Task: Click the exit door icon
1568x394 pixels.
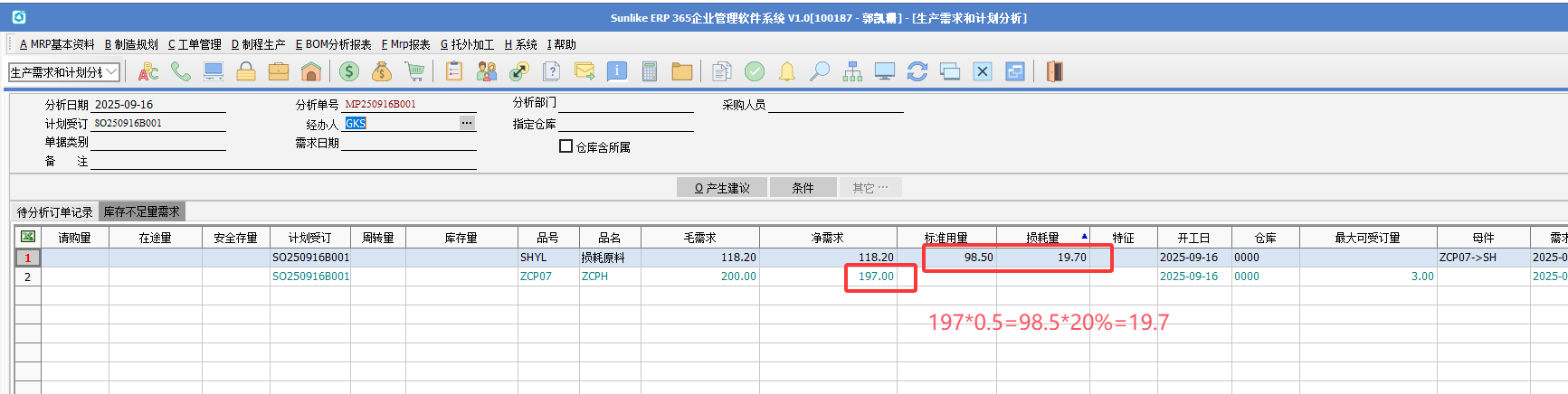Action: 1054,71
